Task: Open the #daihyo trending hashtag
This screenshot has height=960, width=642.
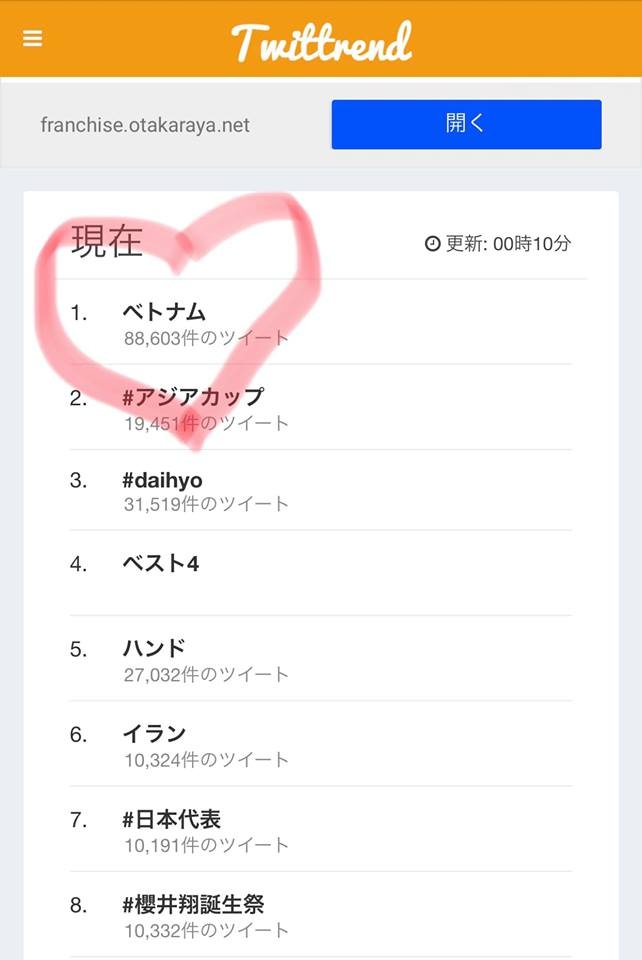Action: [162, 480]
